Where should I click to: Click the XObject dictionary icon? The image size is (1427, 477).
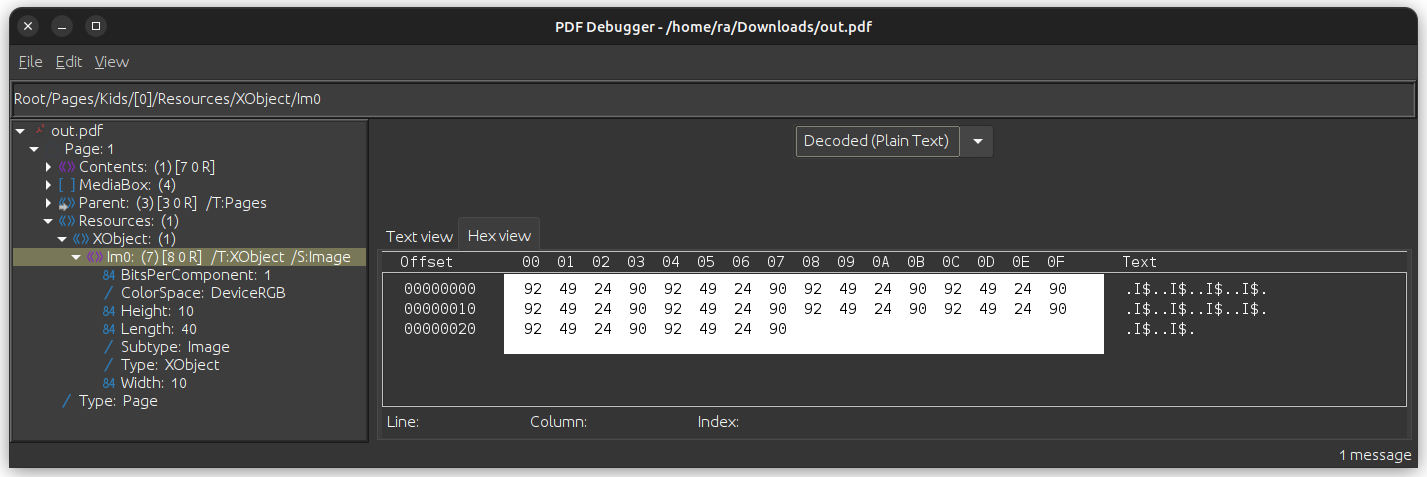tap(81, 239)
